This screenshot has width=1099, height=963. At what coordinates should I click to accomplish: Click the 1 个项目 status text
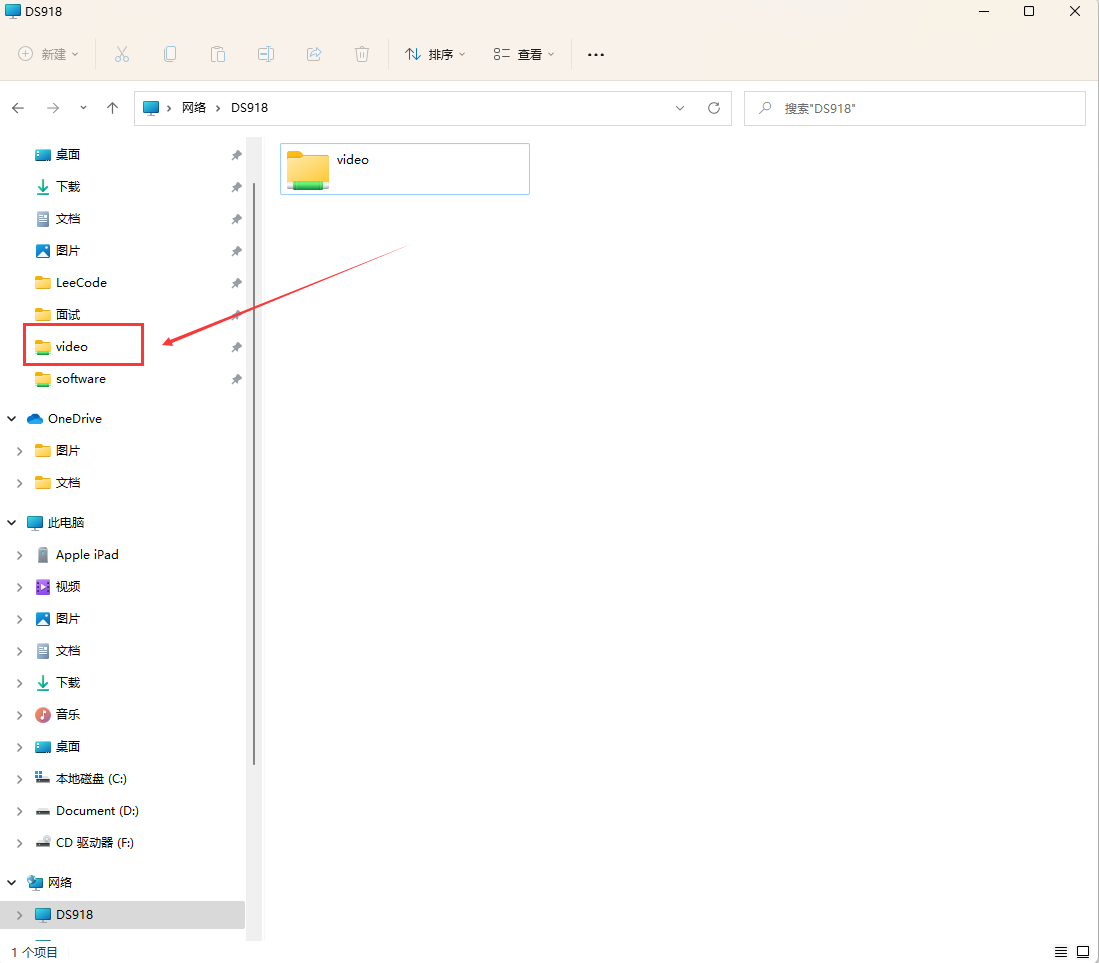click(34, 952)
